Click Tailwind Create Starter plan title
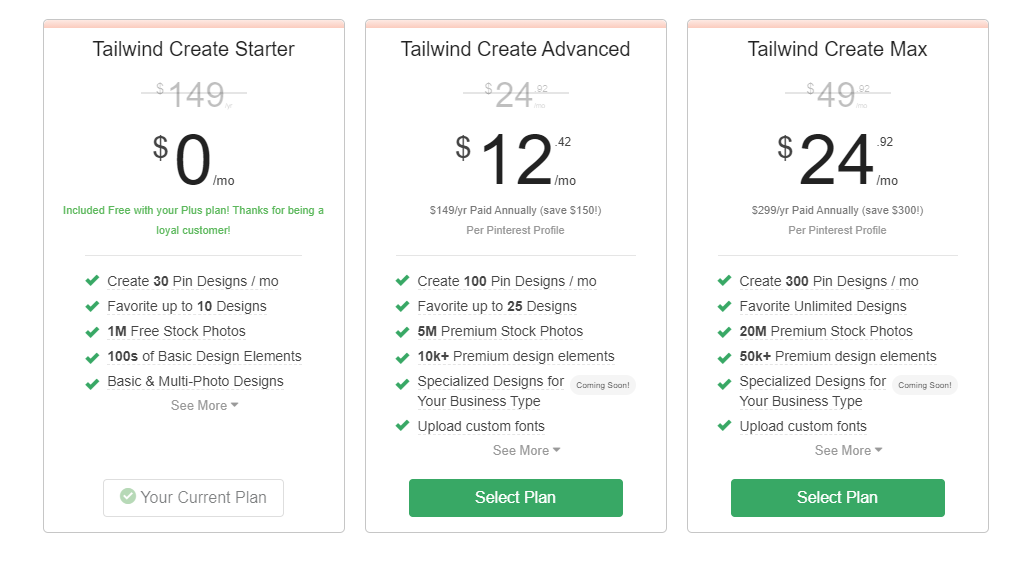Viewport: 1033px width, 572px height. click(x=194, y=49)
